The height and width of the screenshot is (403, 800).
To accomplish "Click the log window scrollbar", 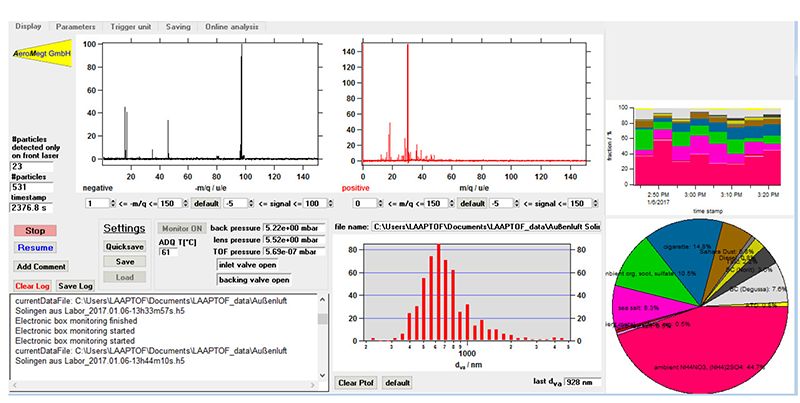I will (322, 335).
